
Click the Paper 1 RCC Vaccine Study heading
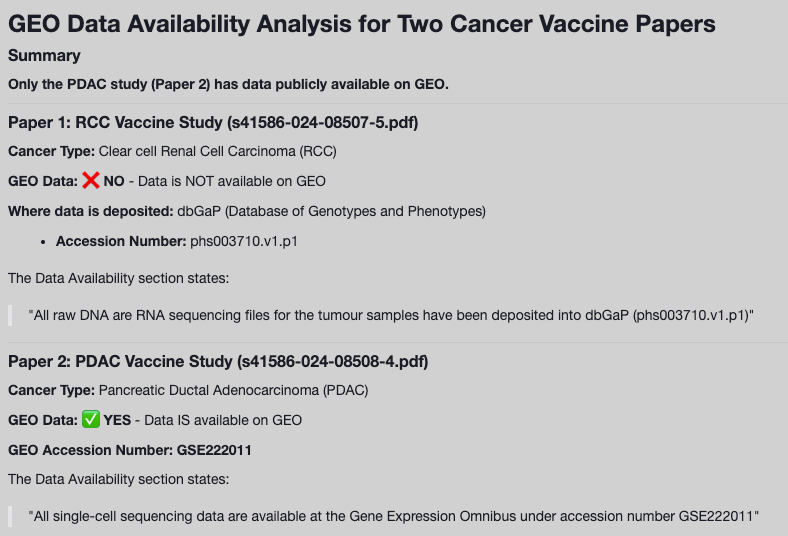tap(213, 123)
